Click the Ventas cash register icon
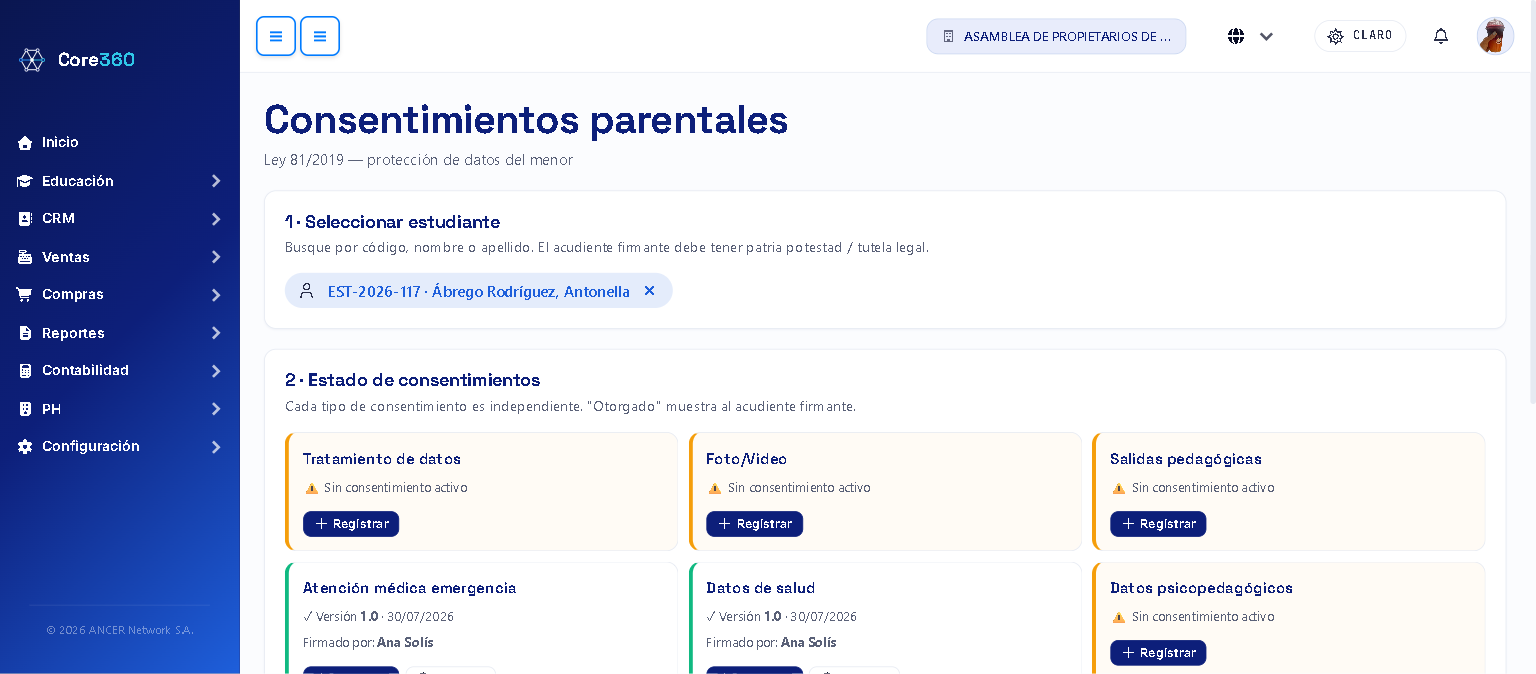 click(25, 257)
